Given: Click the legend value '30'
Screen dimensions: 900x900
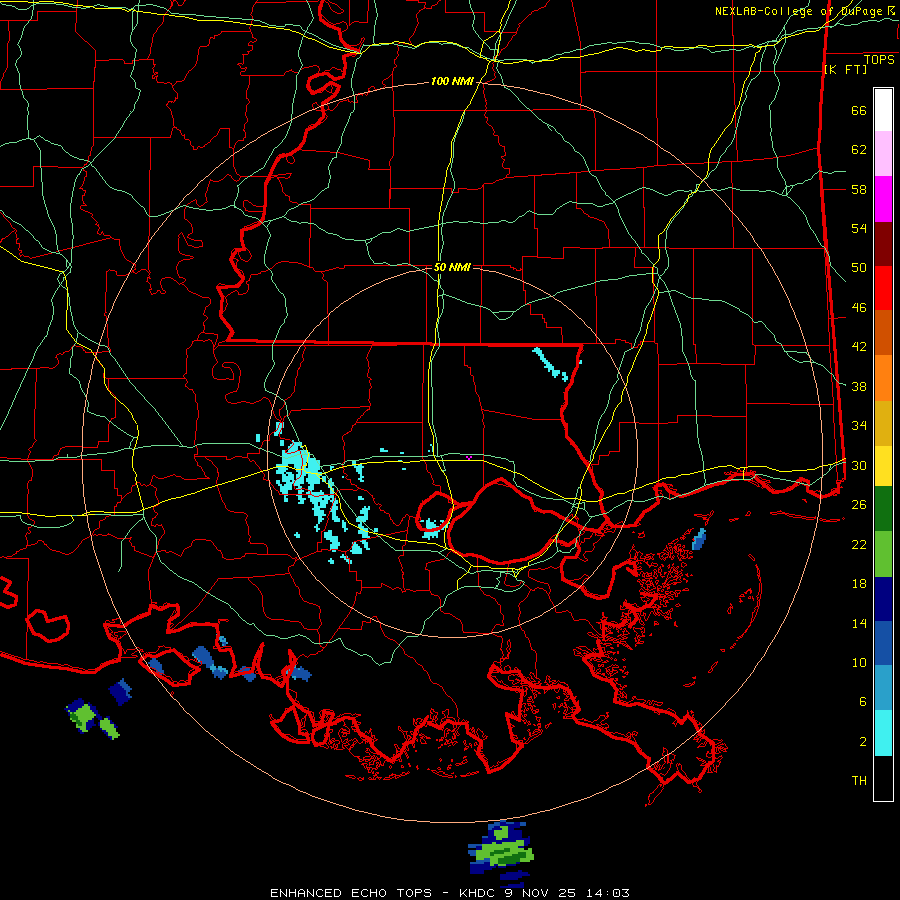Looking at the screenshot, I should (x=859, y=465).
